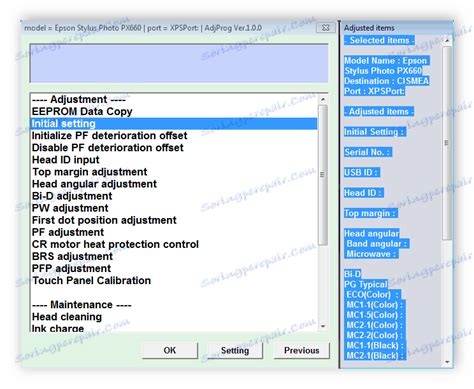Click the adjustment list scroll up arrow
This screenshot has height=389, width=474.
[323, 99]
